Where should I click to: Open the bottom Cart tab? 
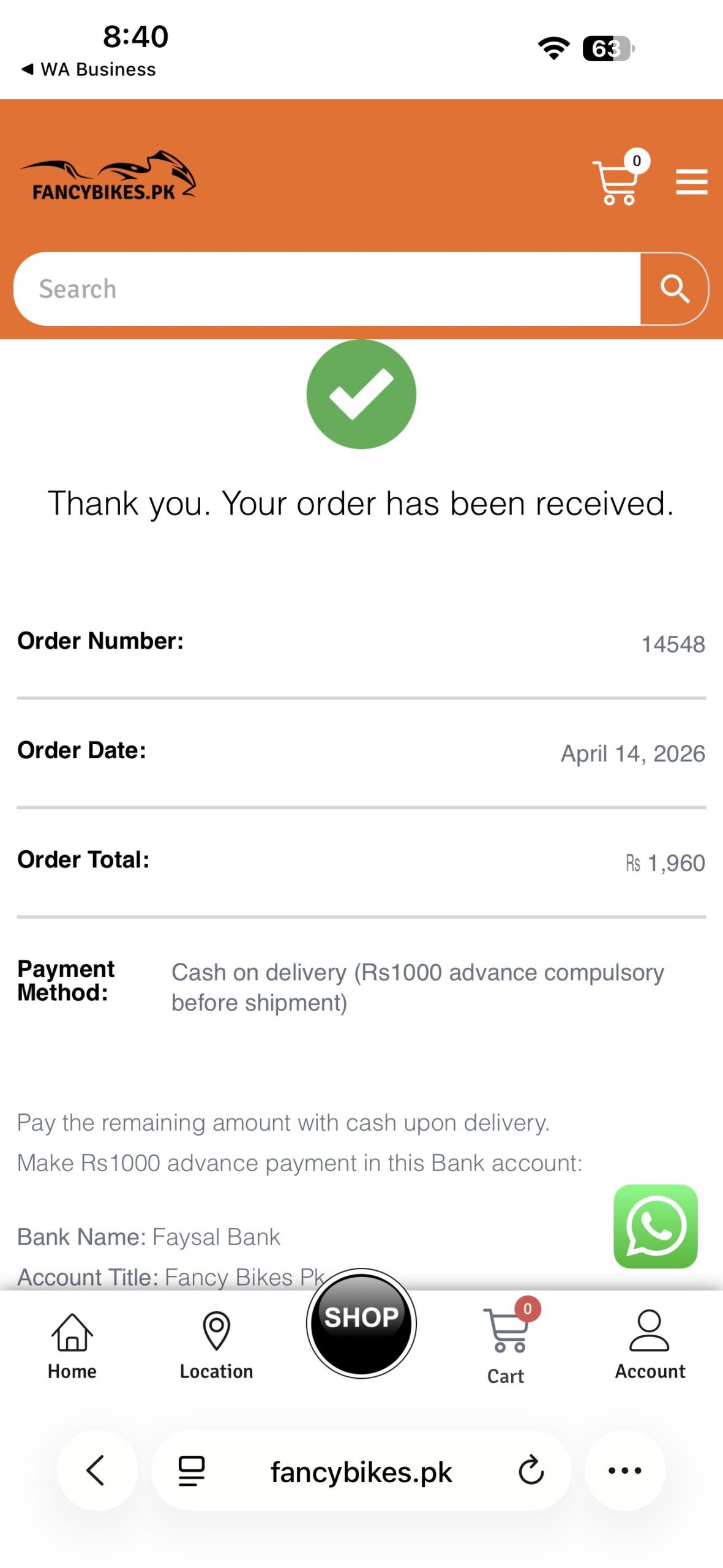(x=505, y=1346)
